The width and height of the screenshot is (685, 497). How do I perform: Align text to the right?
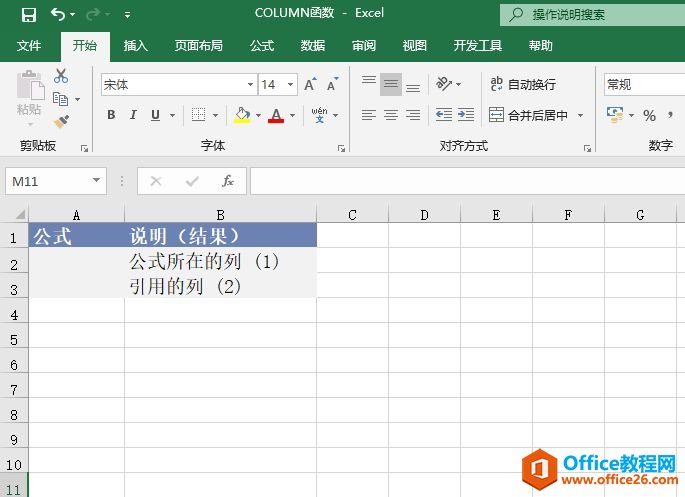[413, 115]
